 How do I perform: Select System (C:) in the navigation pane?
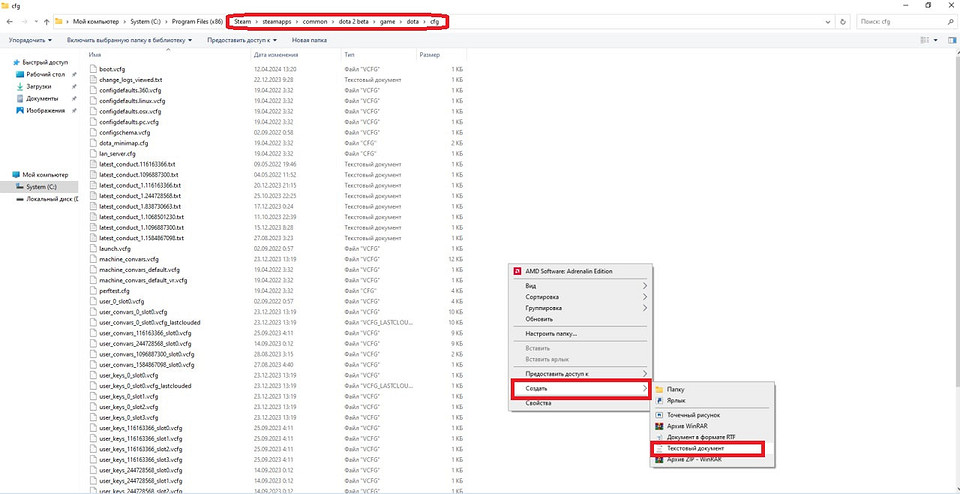pyautogui.click(x=42, y=187)
